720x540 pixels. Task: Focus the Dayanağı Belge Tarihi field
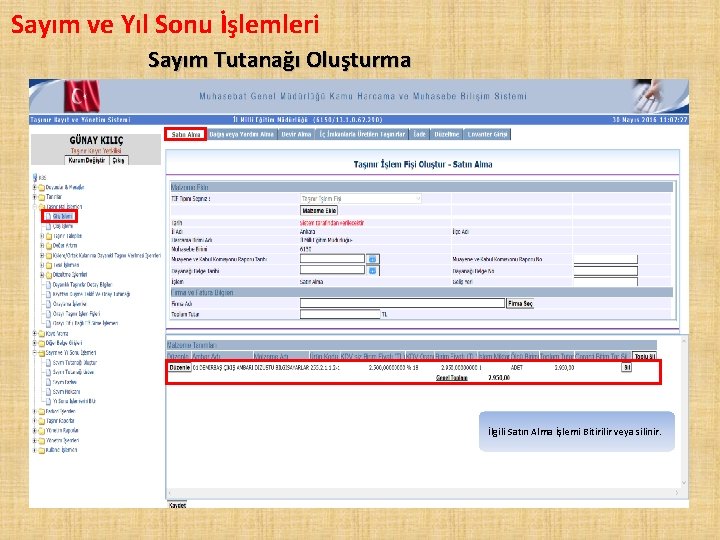(332, 270)
